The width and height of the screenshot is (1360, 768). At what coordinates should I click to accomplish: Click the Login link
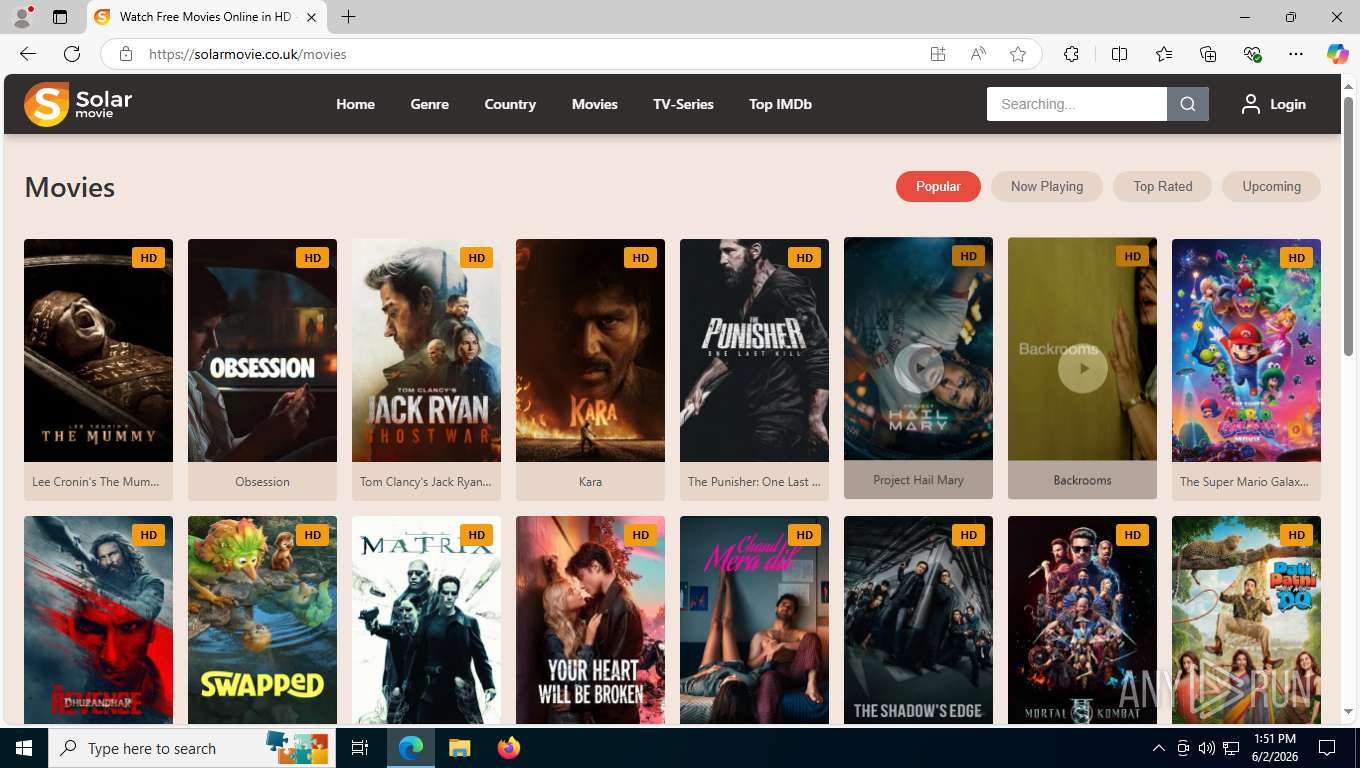1287,104
